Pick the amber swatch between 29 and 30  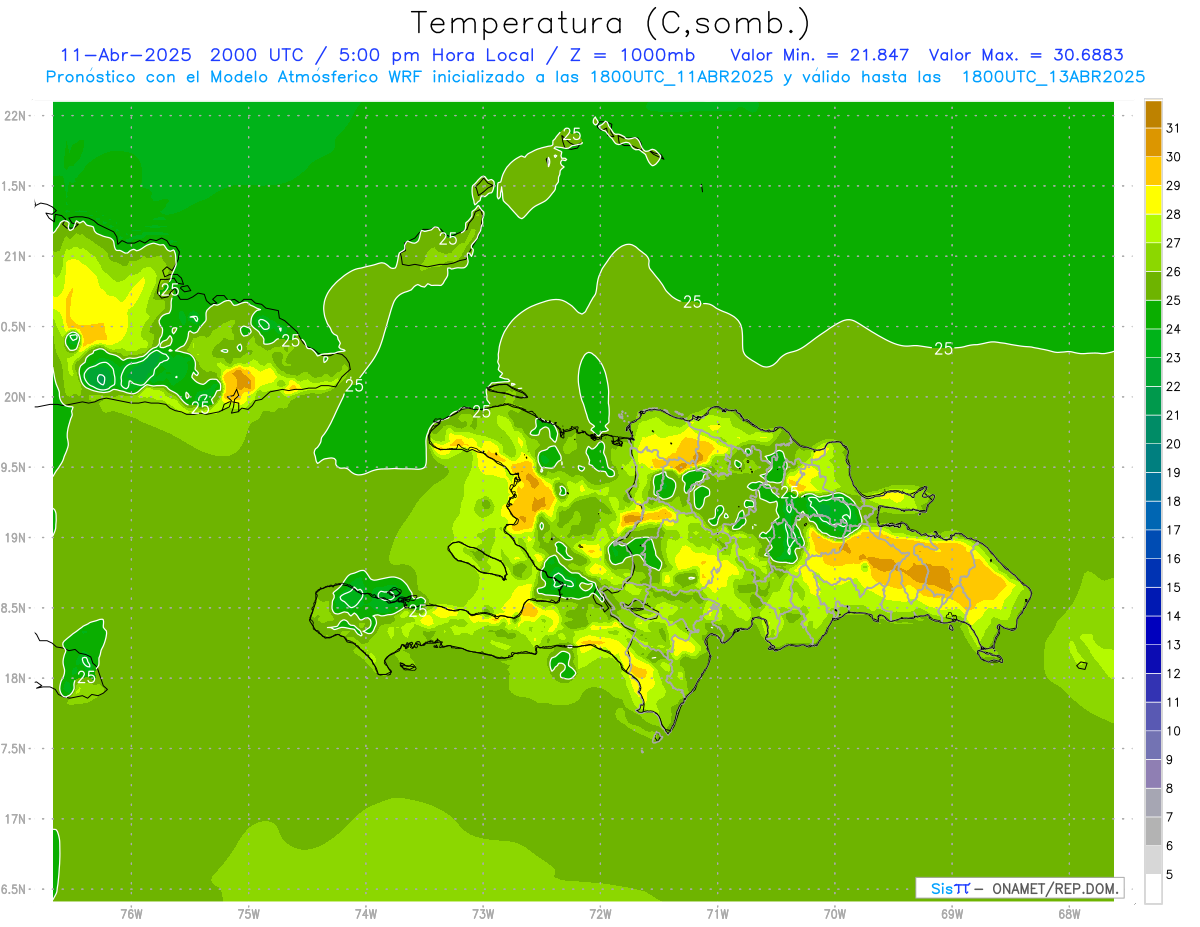point(1153,171)
